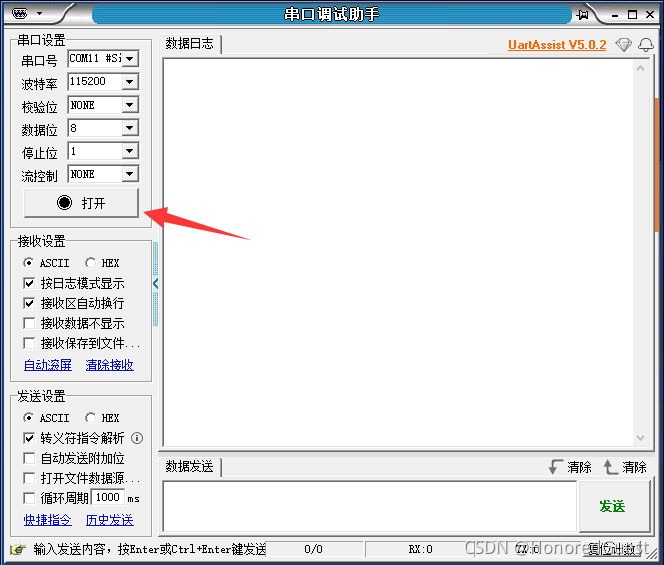Image resolution: width=664 pixels, height=565 pixels.
Task: Click the status bar hand icon
Action: pyautogui.click(x=18, y=549)
